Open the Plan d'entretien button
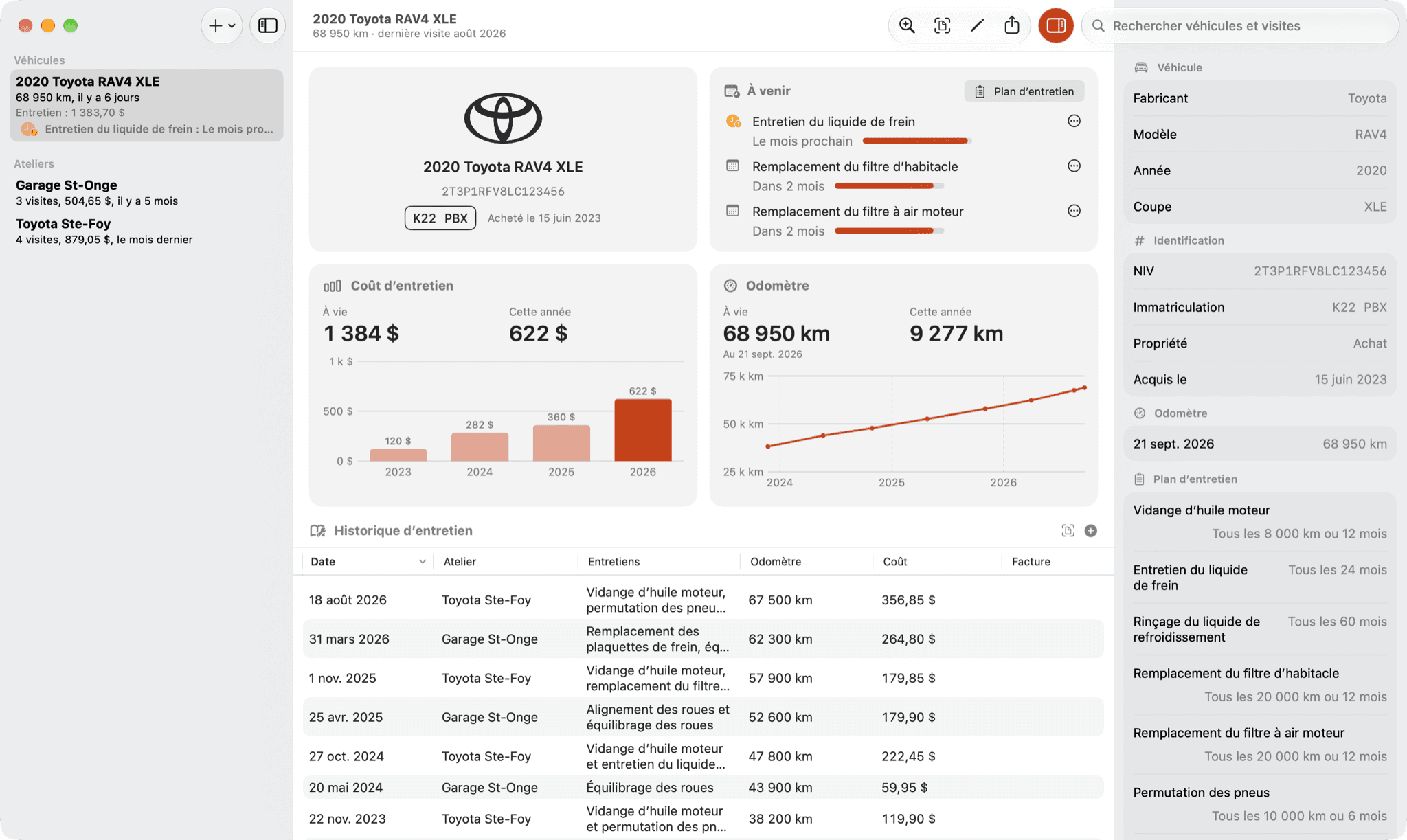Screen dimensions: 1407x840 [x=1024, y=91]
